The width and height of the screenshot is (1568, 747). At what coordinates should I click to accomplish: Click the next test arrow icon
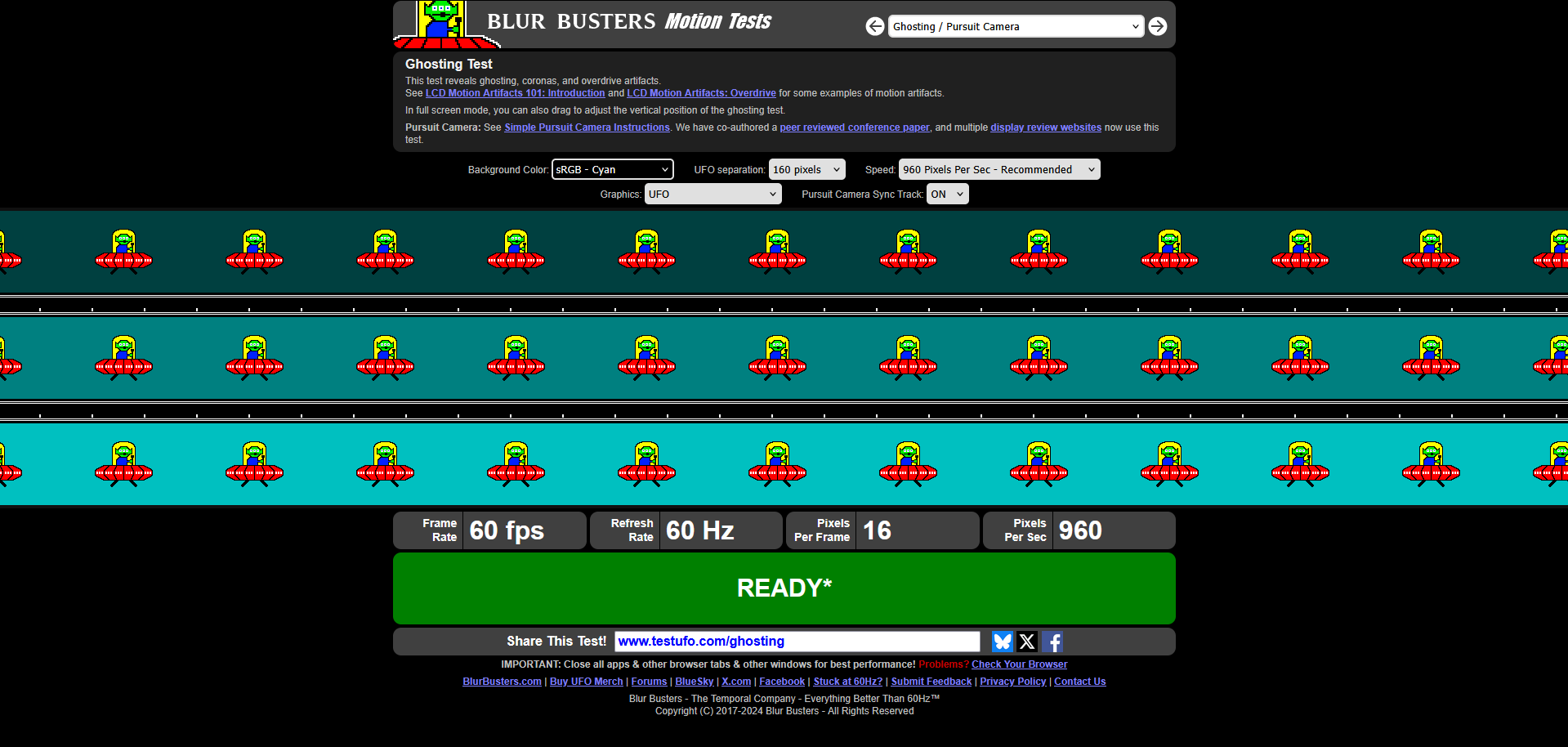tap(1157, 26)
